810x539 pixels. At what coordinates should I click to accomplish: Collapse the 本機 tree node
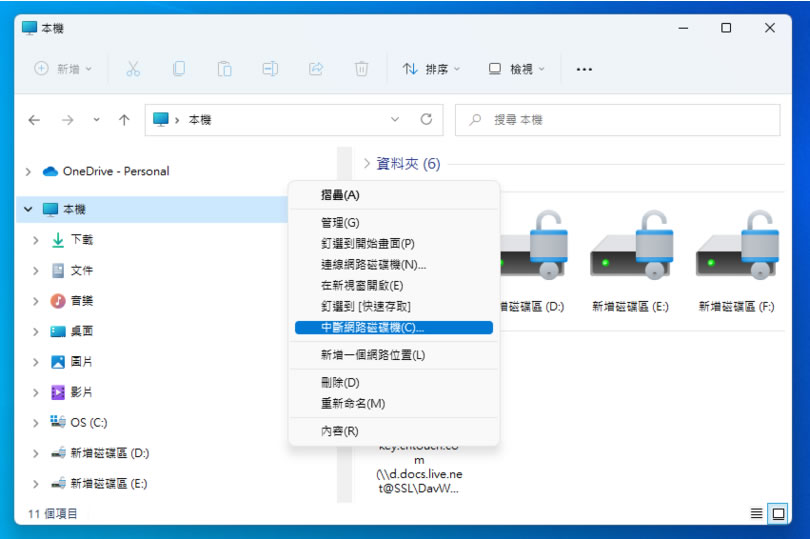[28, 209]
